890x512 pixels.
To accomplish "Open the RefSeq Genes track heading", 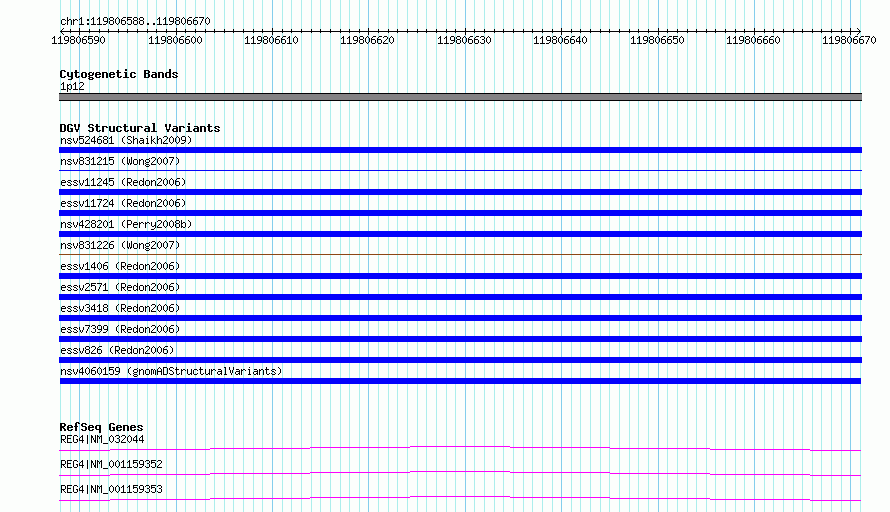I will click(102, 427).
